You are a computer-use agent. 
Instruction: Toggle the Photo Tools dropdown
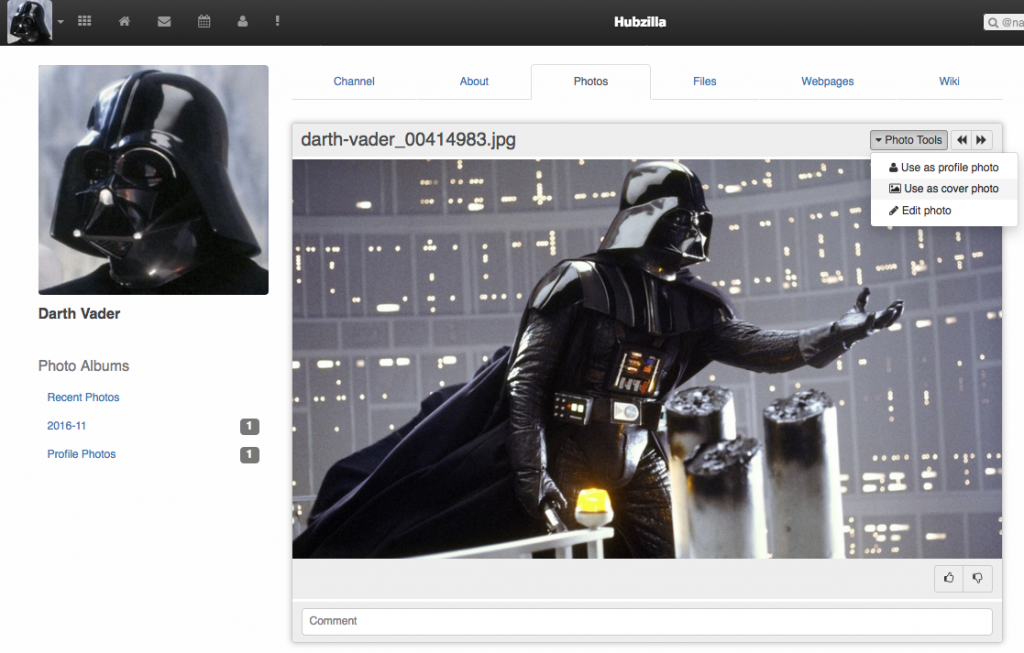(x=908, y=140)
